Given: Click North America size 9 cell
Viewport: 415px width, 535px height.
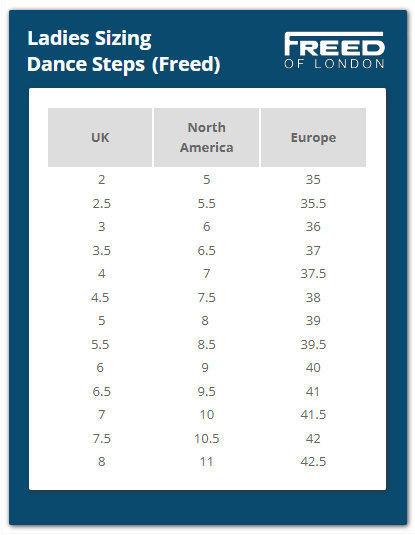Looking at the screenshot, I should [x=205, y=368].
